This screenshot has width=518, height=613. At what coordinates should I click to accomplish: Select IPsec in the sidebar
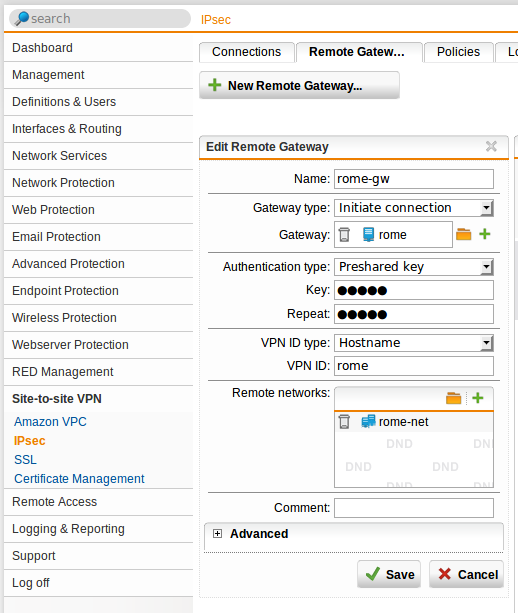pos(29,441)
